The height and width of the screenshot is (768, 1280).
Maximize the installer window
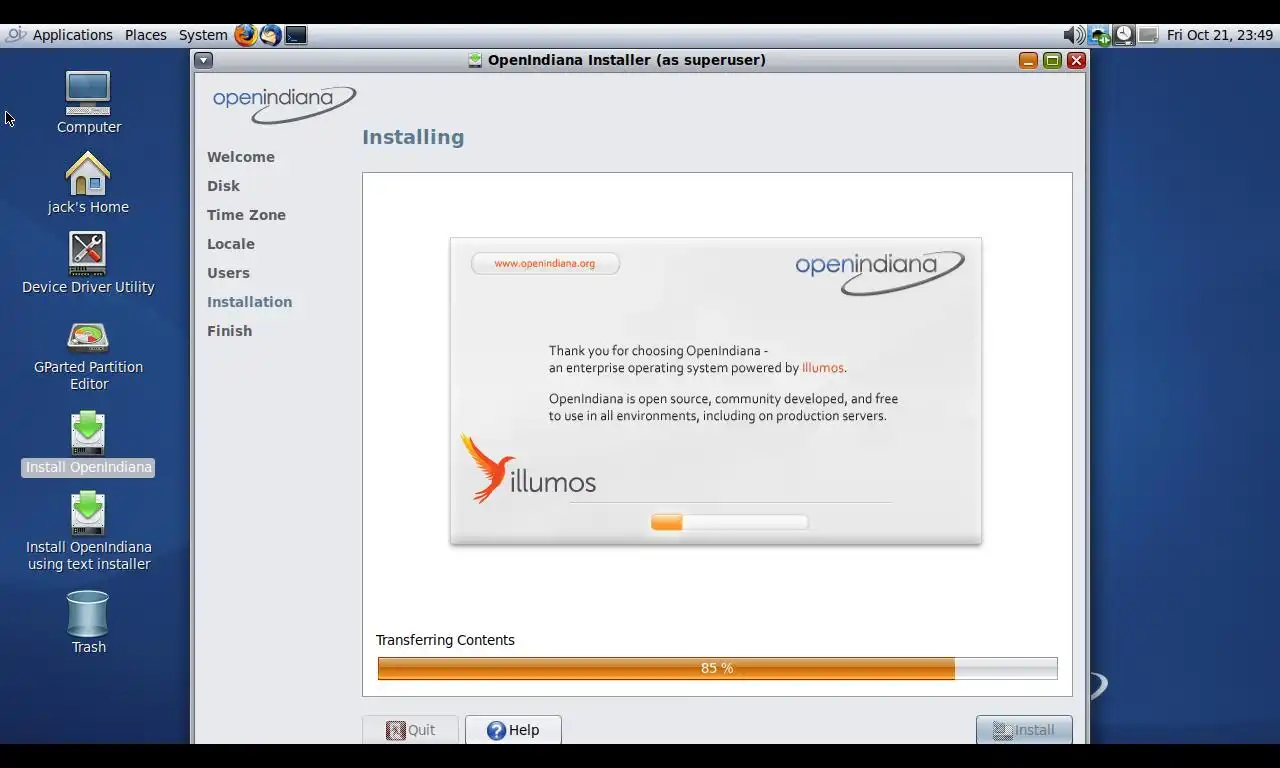[1052, 60]
